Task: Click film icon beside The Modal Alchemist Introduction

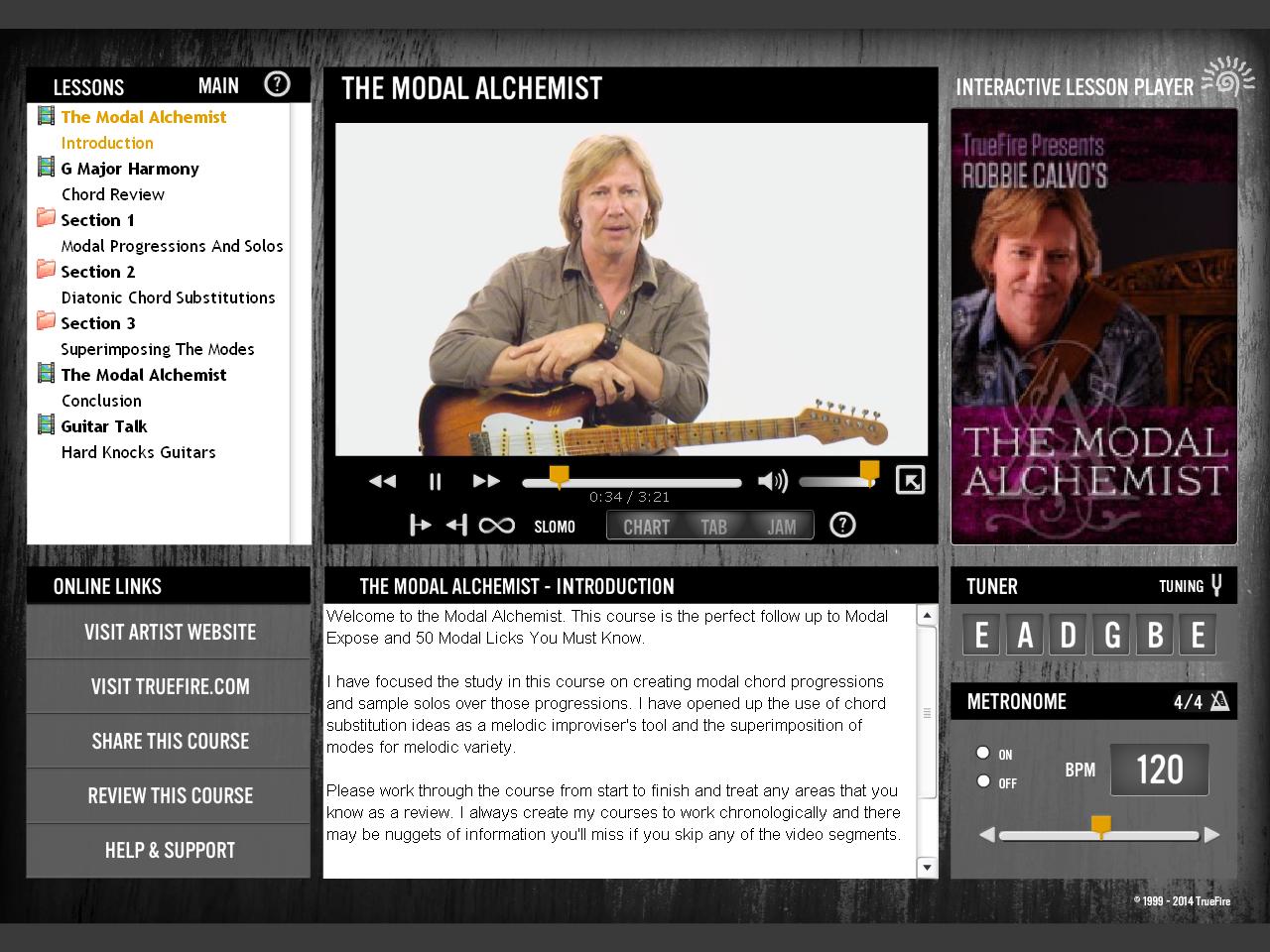Action: coord(46,116)
